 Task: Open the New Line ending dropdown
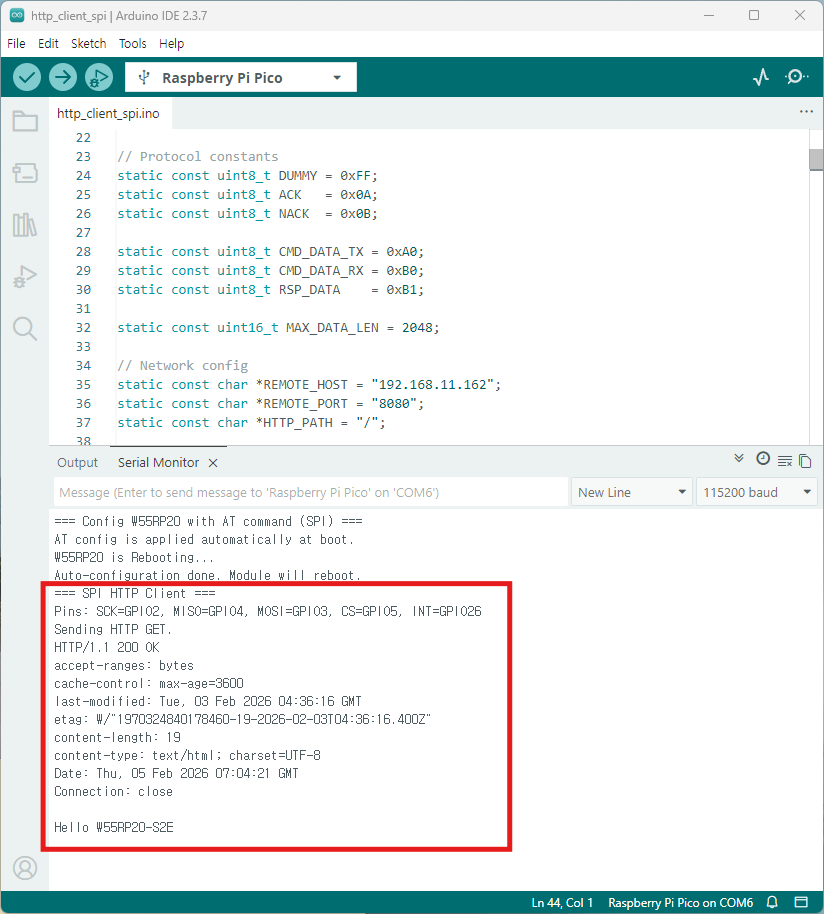(632, 492)
